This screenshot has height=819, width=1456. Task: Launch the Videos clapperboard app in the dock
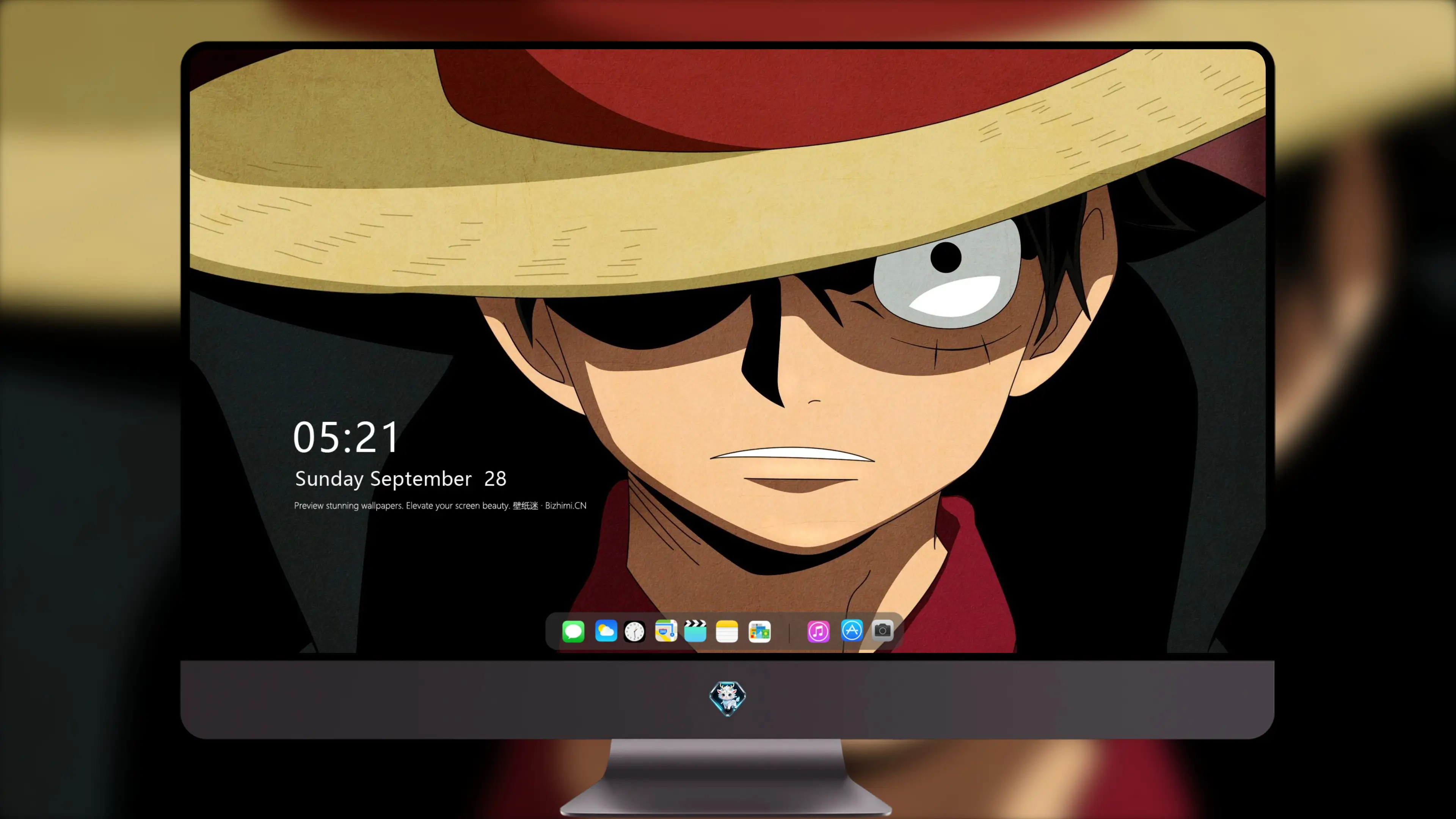(695, 631)
